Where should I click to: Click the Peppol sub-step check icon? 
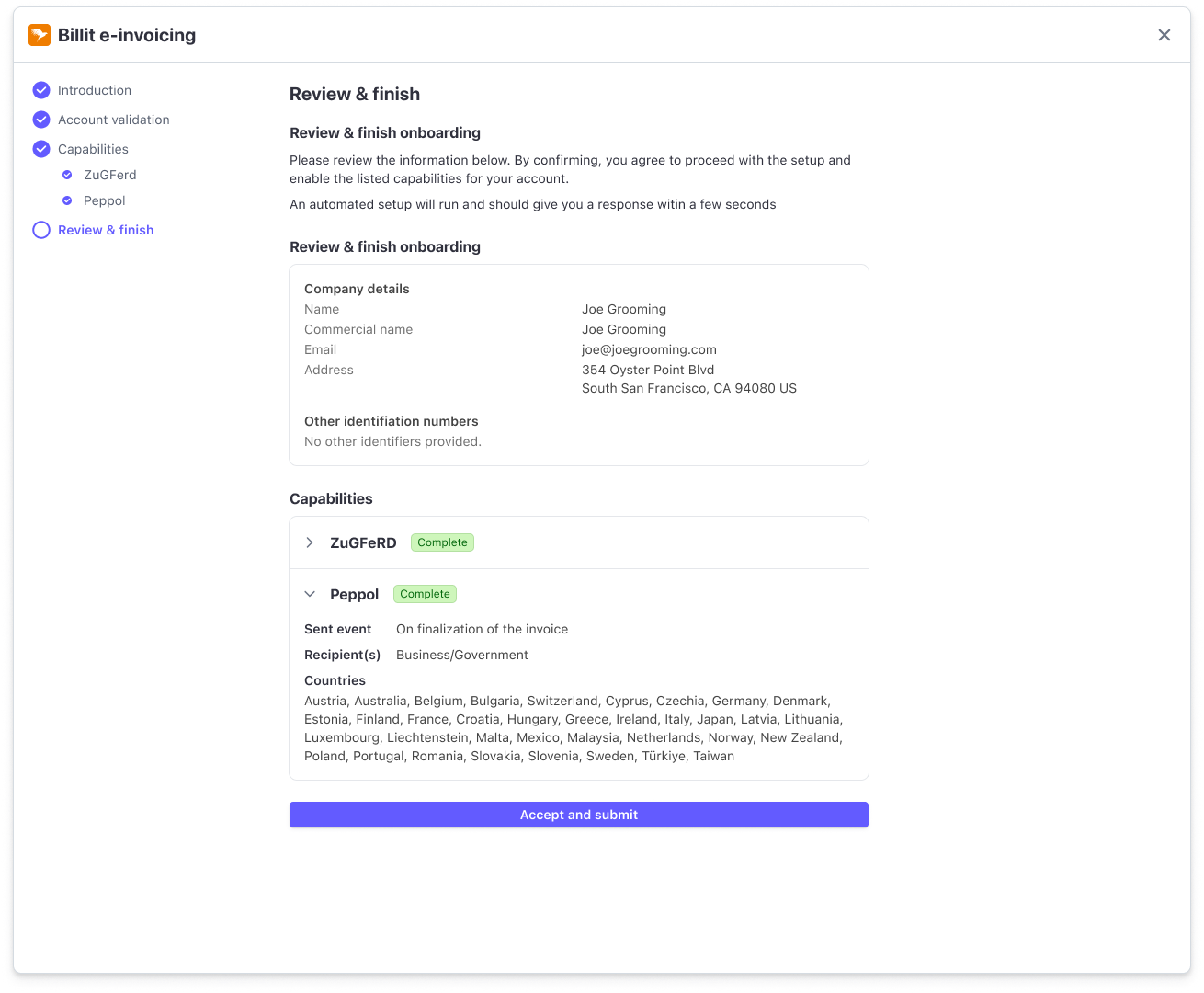click(67, 200)
